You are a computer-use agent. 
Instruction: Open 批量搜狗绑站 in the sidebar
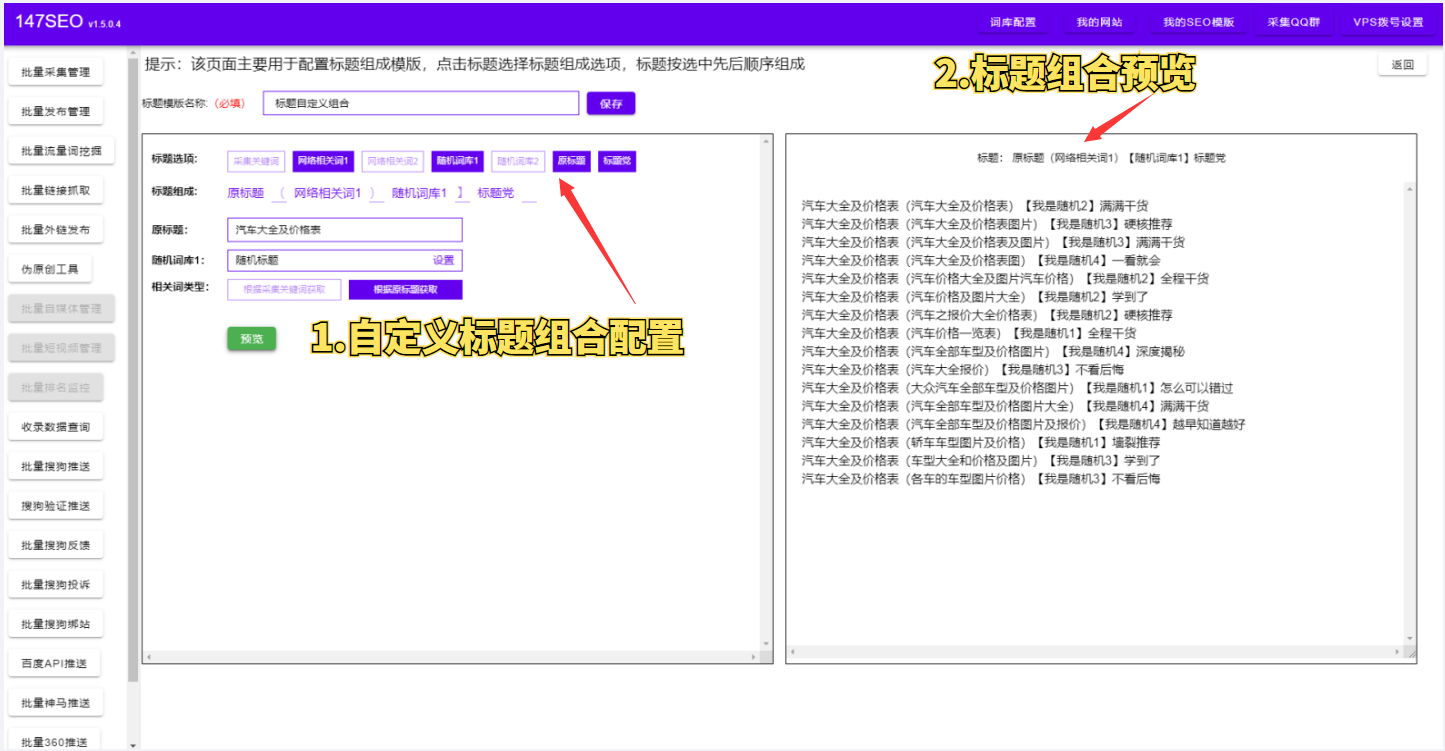click(x=55, y=625)
